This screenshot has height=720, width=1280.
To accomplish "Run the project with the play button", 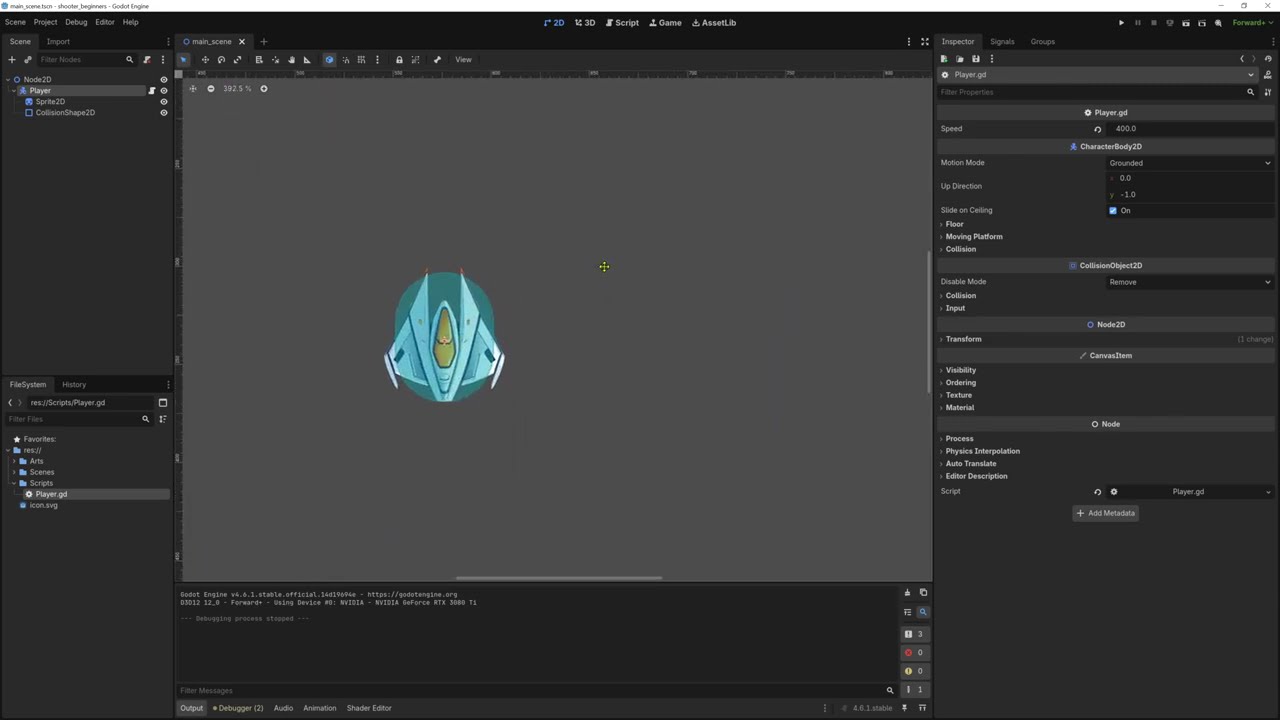I will [x=1121, y=23].
